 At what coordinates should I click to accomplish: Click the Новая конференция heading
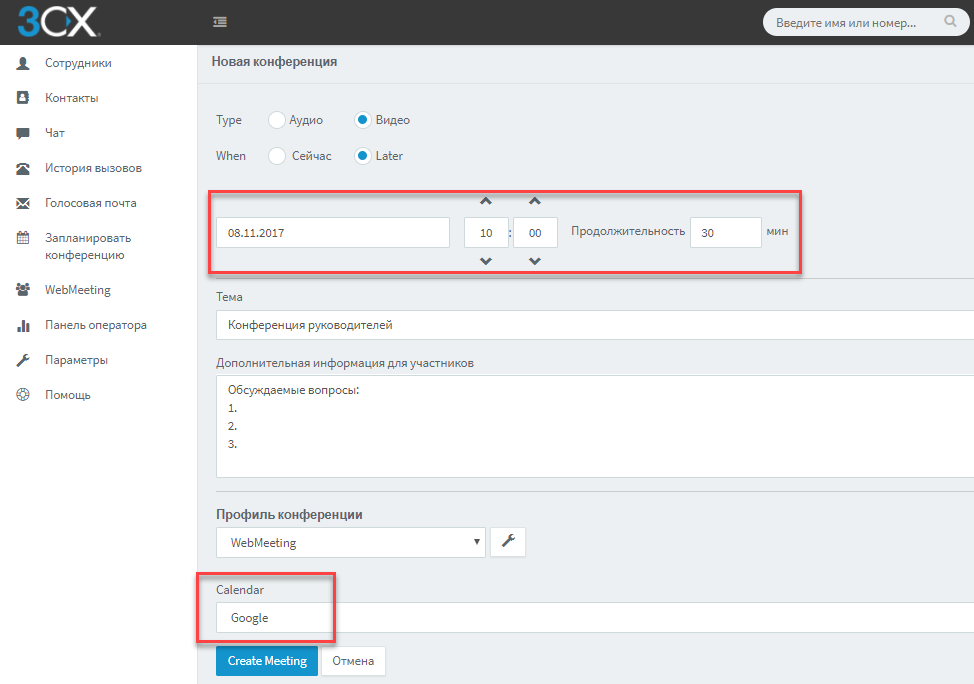(274, 62)
